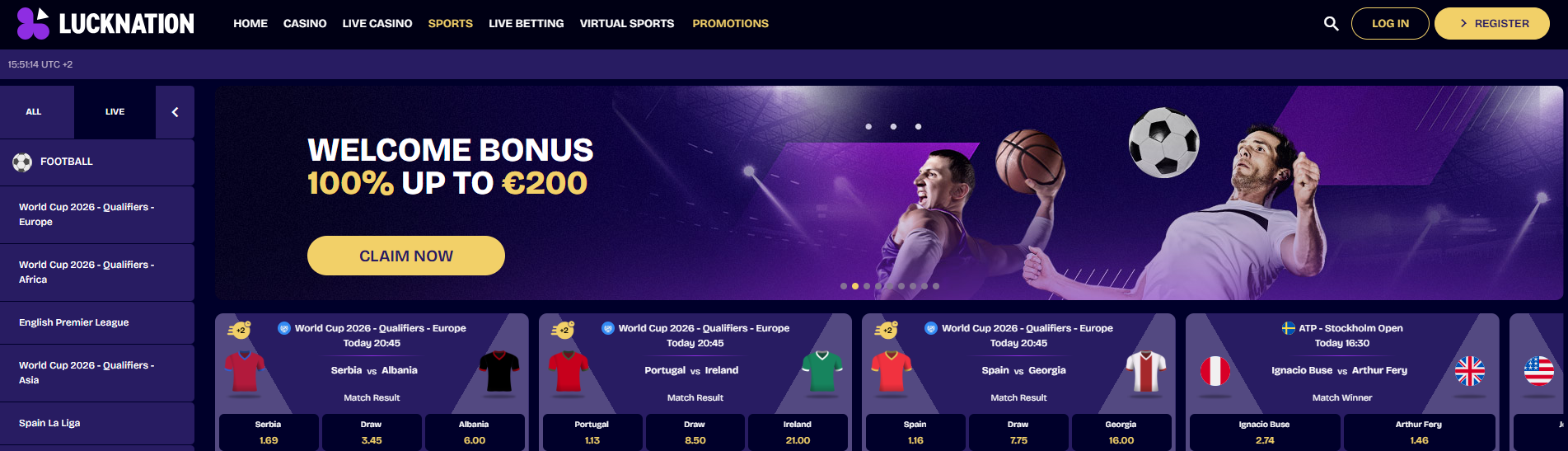Open the Live Casino menu item
Image resolution: width=1568 pixels, height=451 pixels.
click(x=377, y=24)
